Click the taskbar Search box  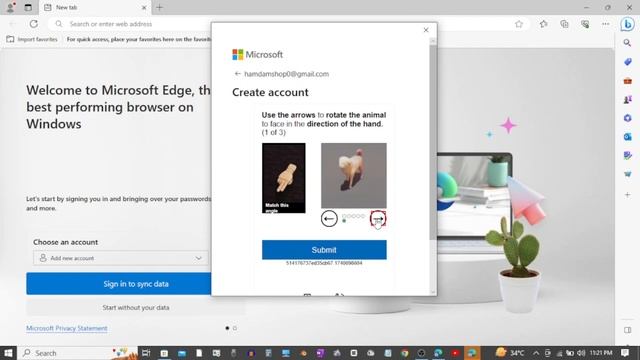tap(78, 353)
